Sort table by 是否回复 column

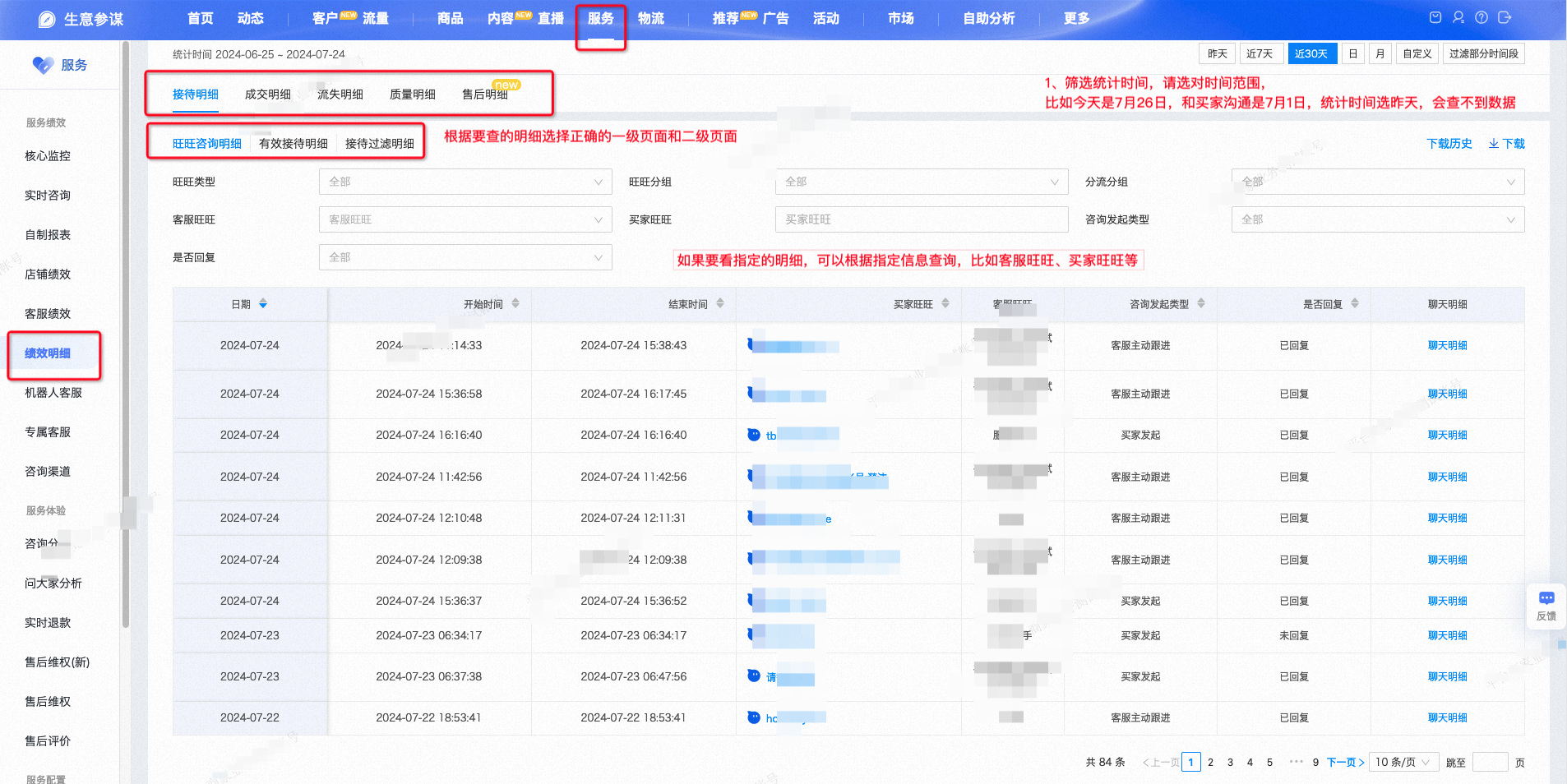pos(1355,304)
